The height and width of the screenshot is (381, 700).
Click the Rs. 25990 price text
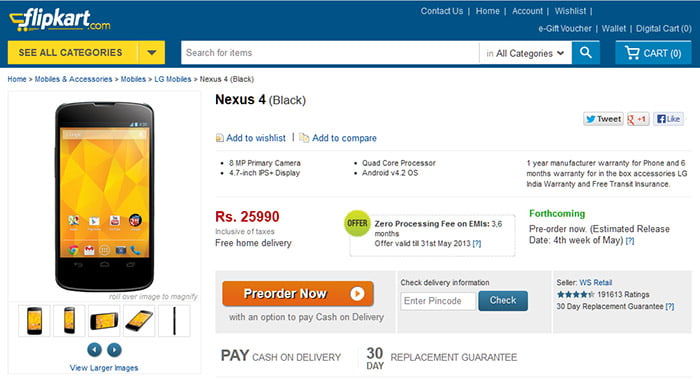pos(247,217)
